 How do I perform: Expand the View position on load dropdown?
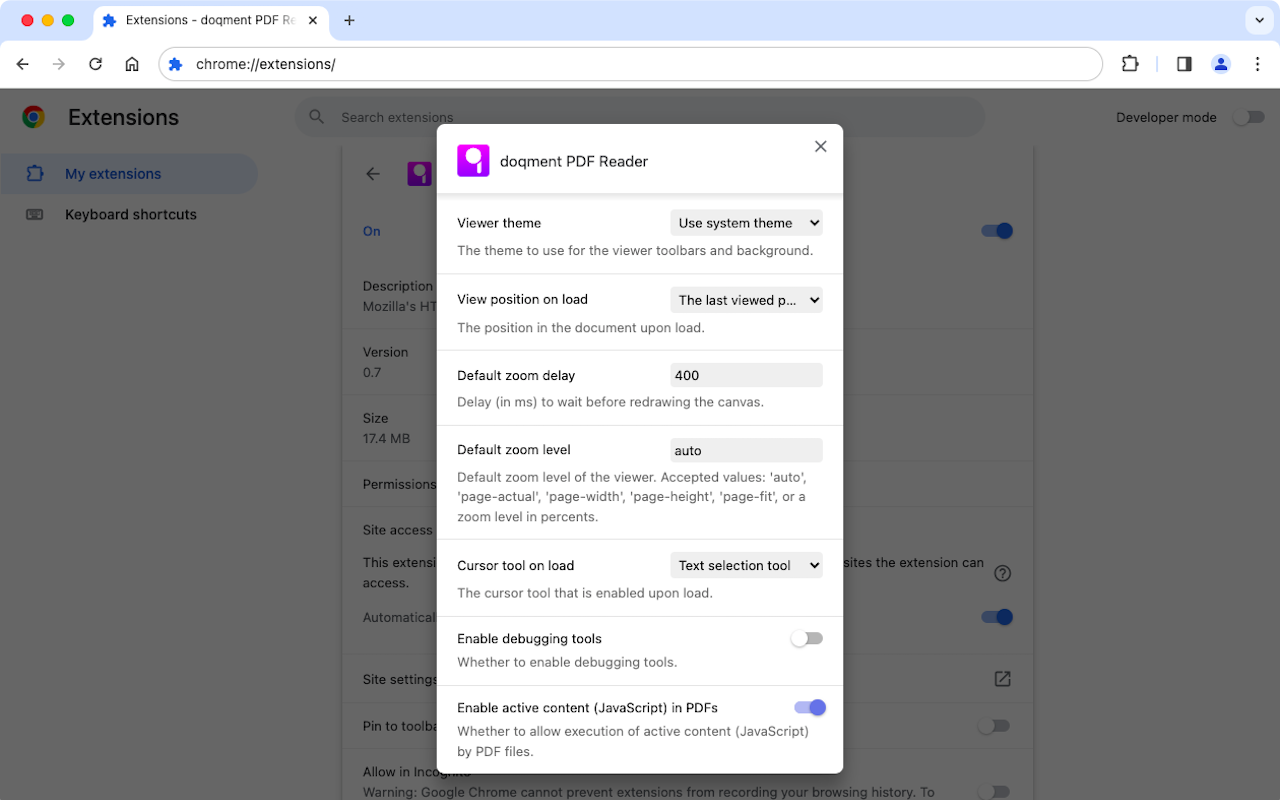coord(746,300)
